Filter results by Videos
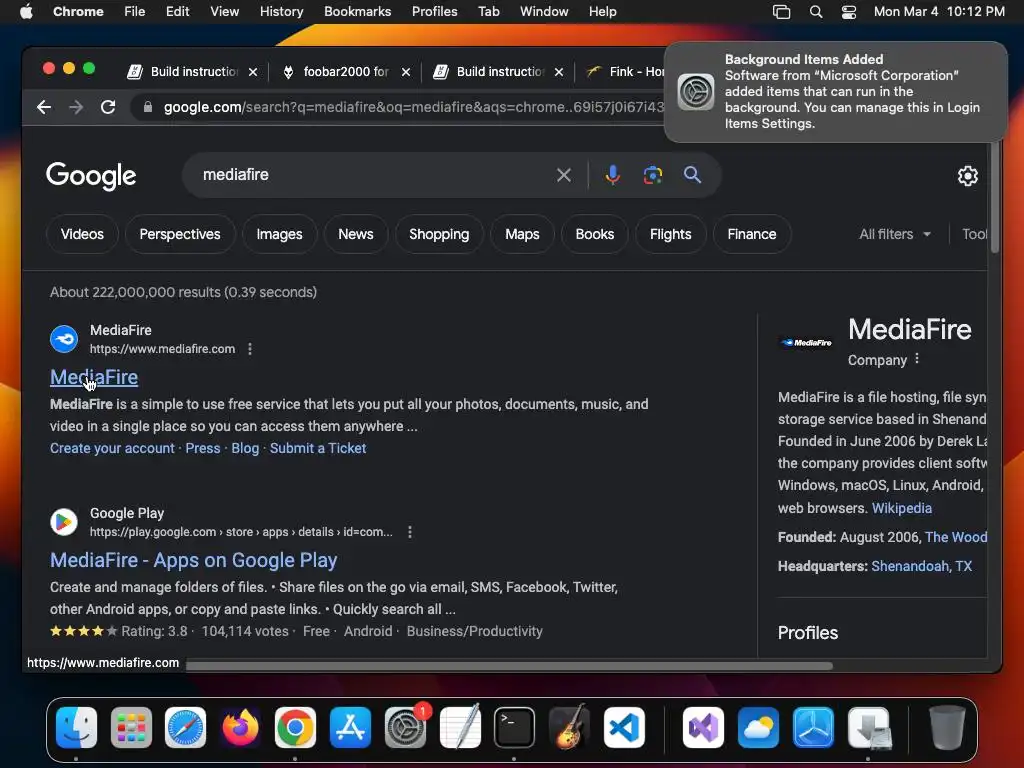The image size is (1024, 768). 82,234
